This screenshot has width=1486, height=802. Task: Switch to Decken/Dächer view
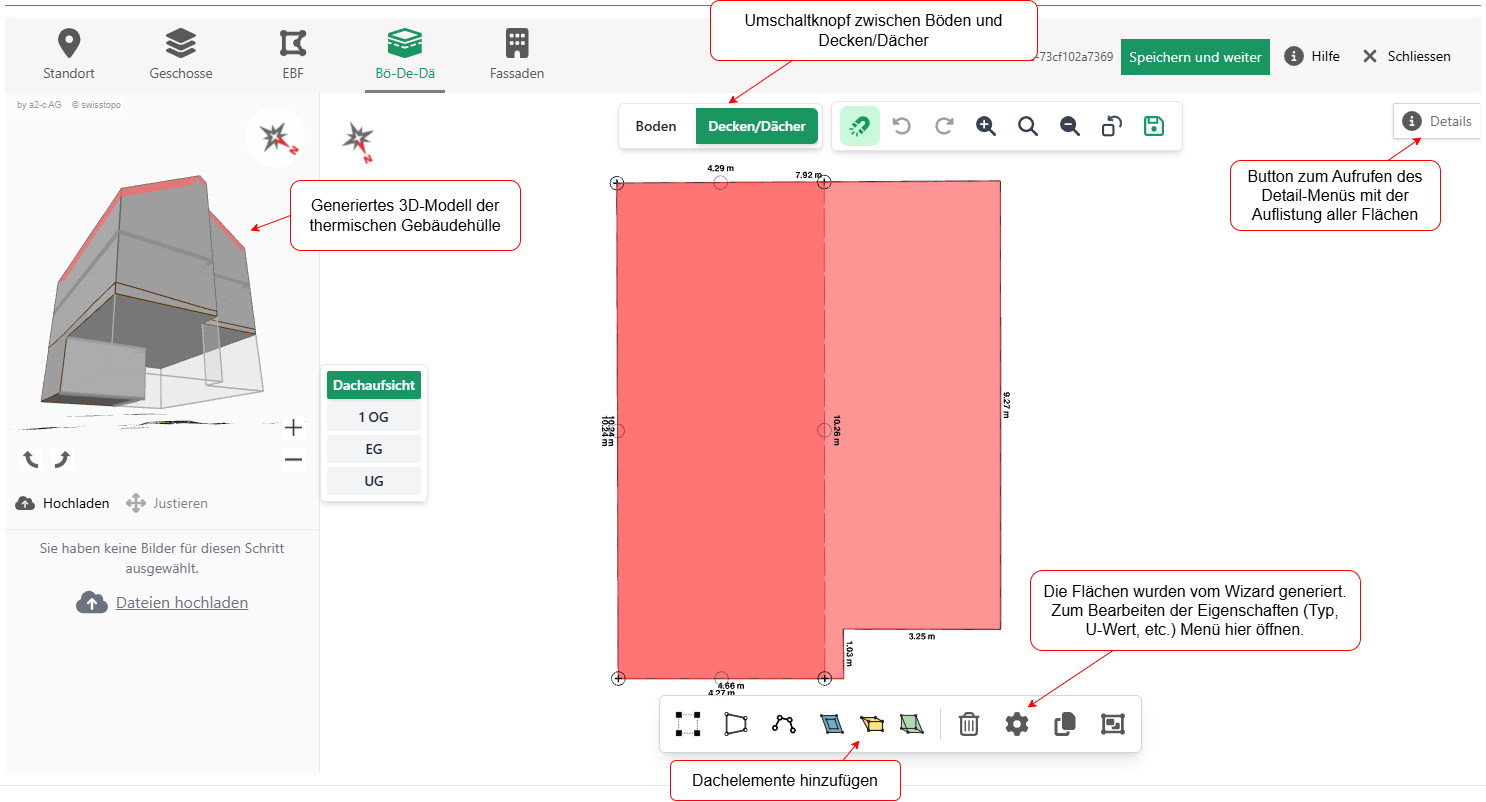tap(757, 127)
